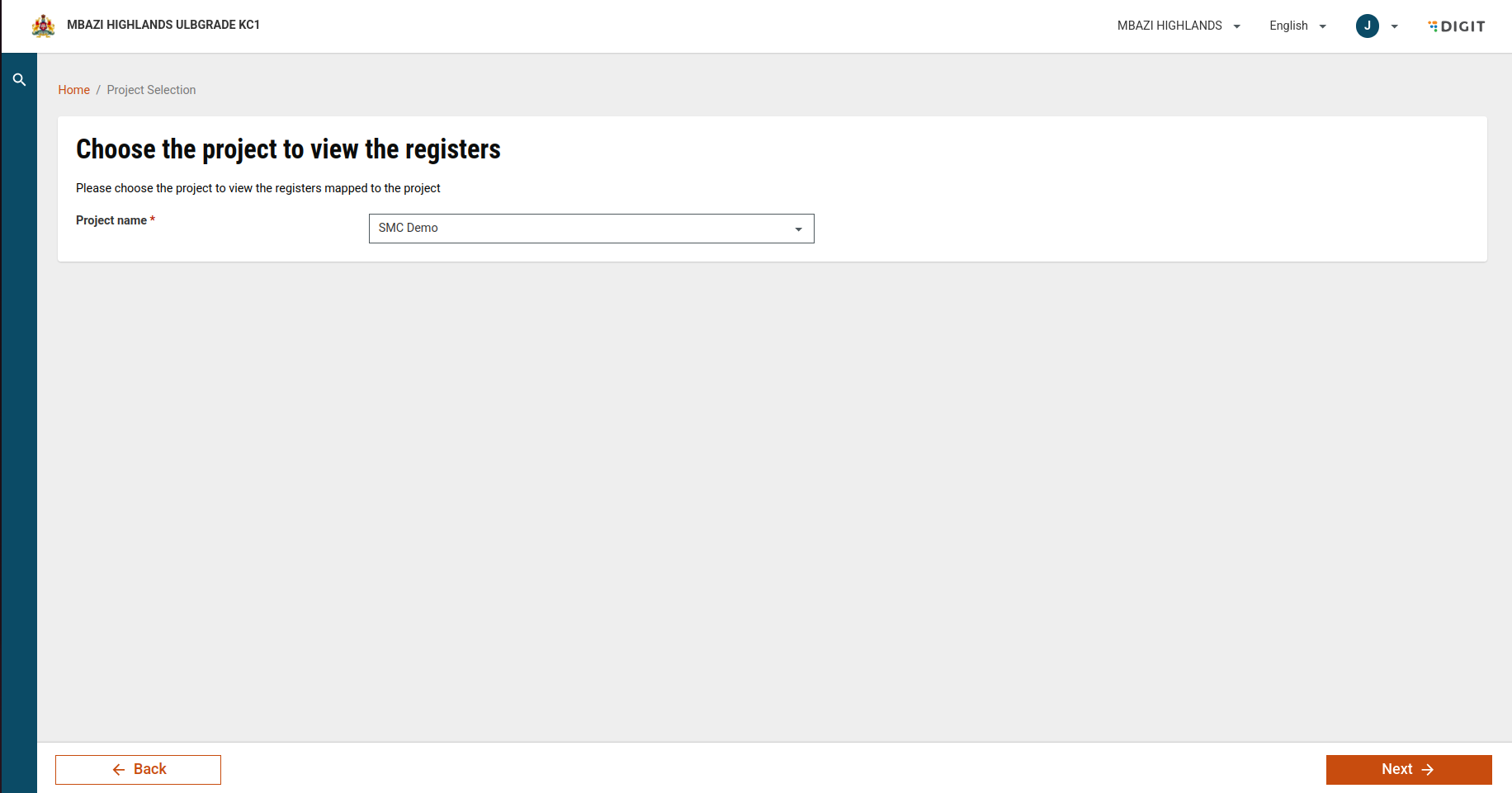Viewport: 1512px width, 793px height.
Task: Click the 'Choose the project' page heading
Action: pos(288,149)
